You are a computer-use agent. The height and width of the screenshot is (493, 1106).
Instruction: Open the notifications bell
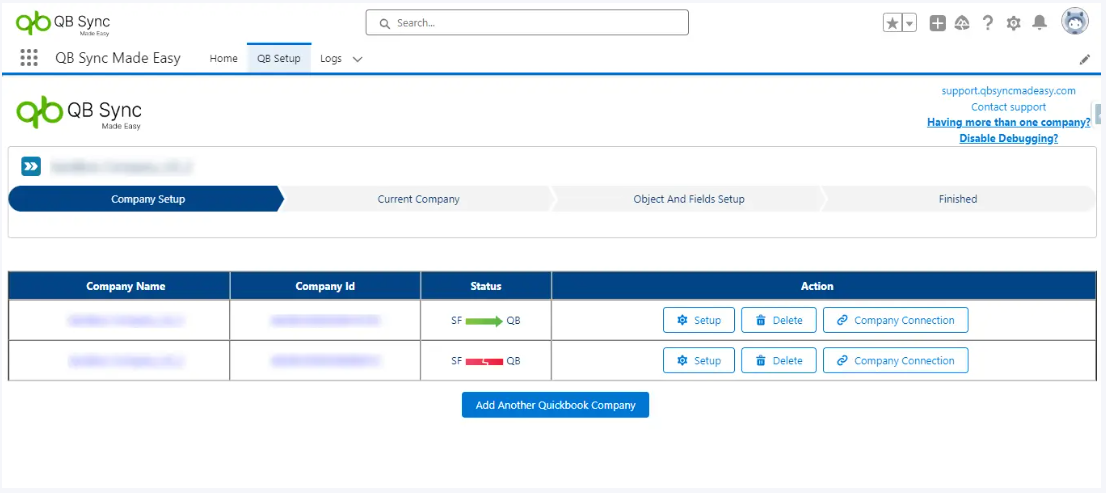pyautogui.click(x=1040, y=23)
